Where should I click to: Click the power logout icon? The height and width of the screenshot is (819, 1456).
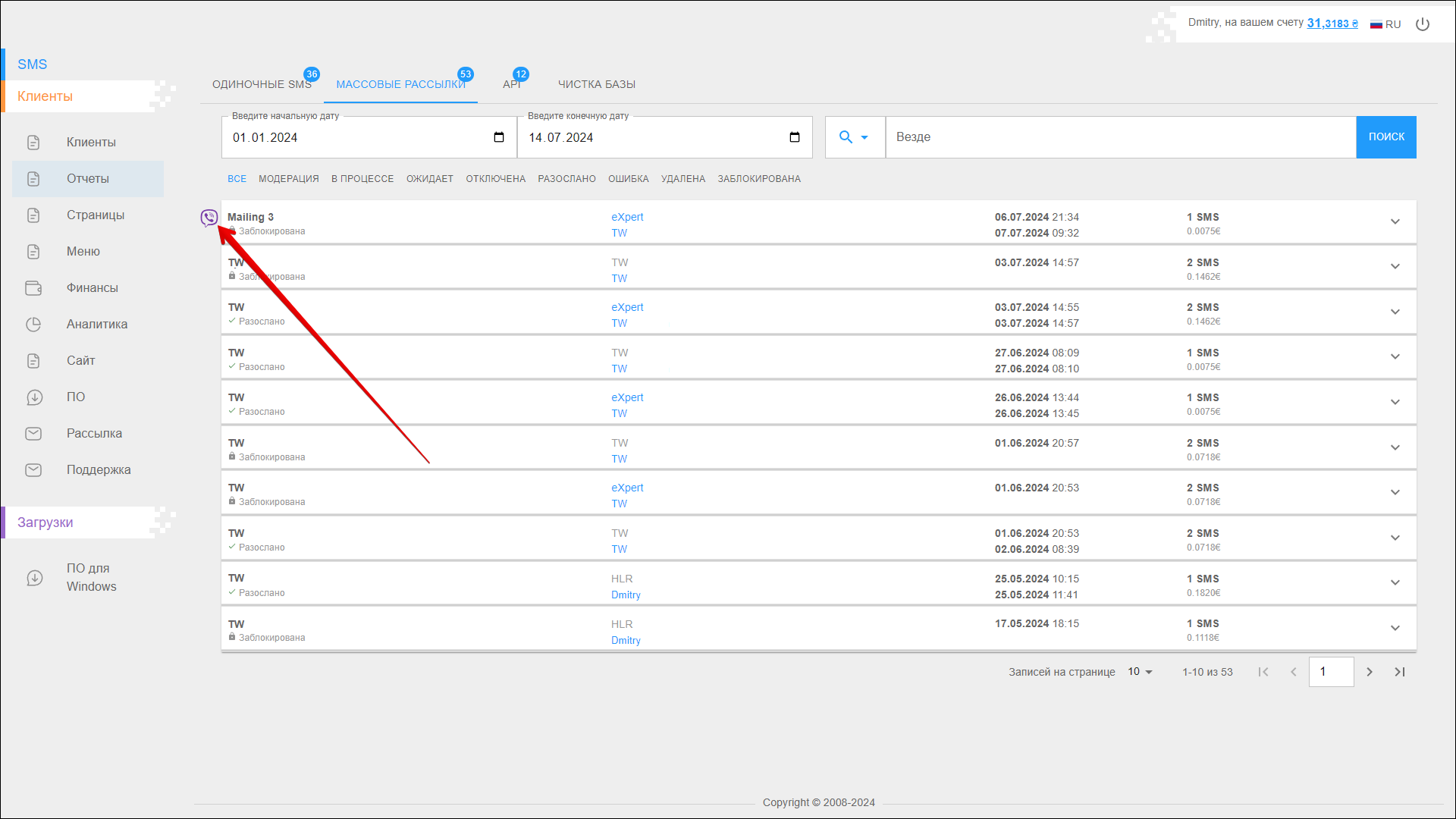tap(1423, 24)
